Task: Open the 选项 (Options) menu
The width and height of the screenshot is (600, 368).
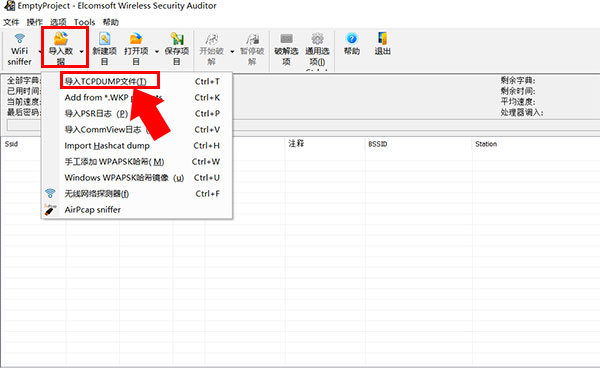Action: tap(58, 22)
